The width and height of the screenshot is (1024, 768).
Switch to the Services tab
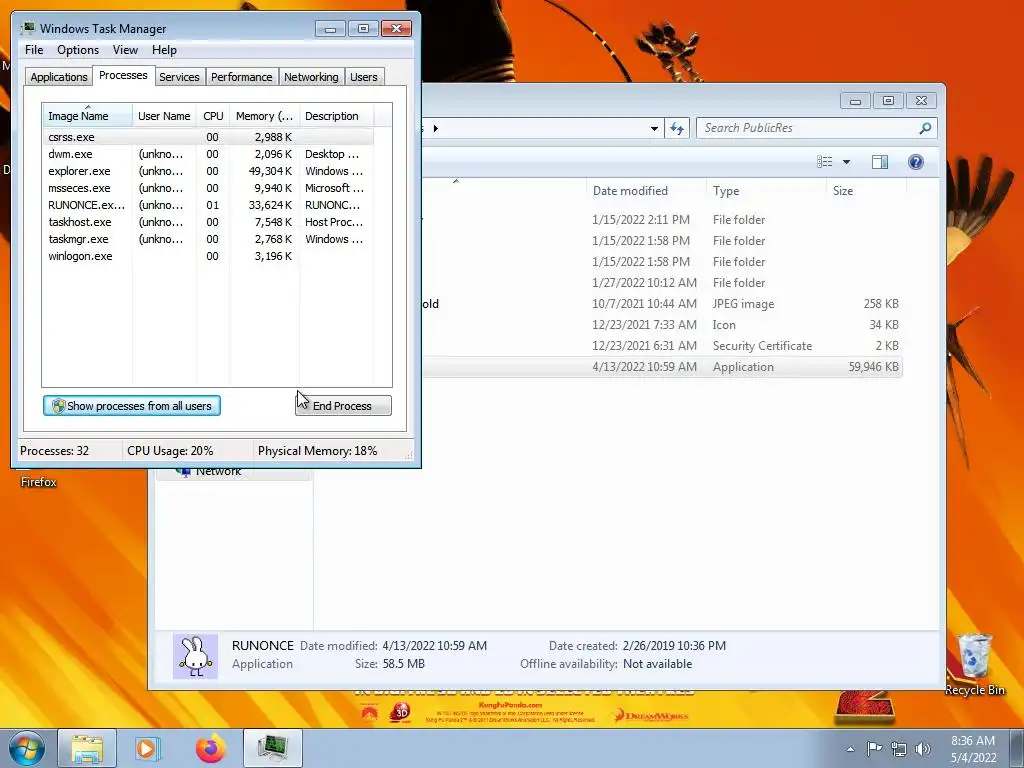[x=179, y=77]
